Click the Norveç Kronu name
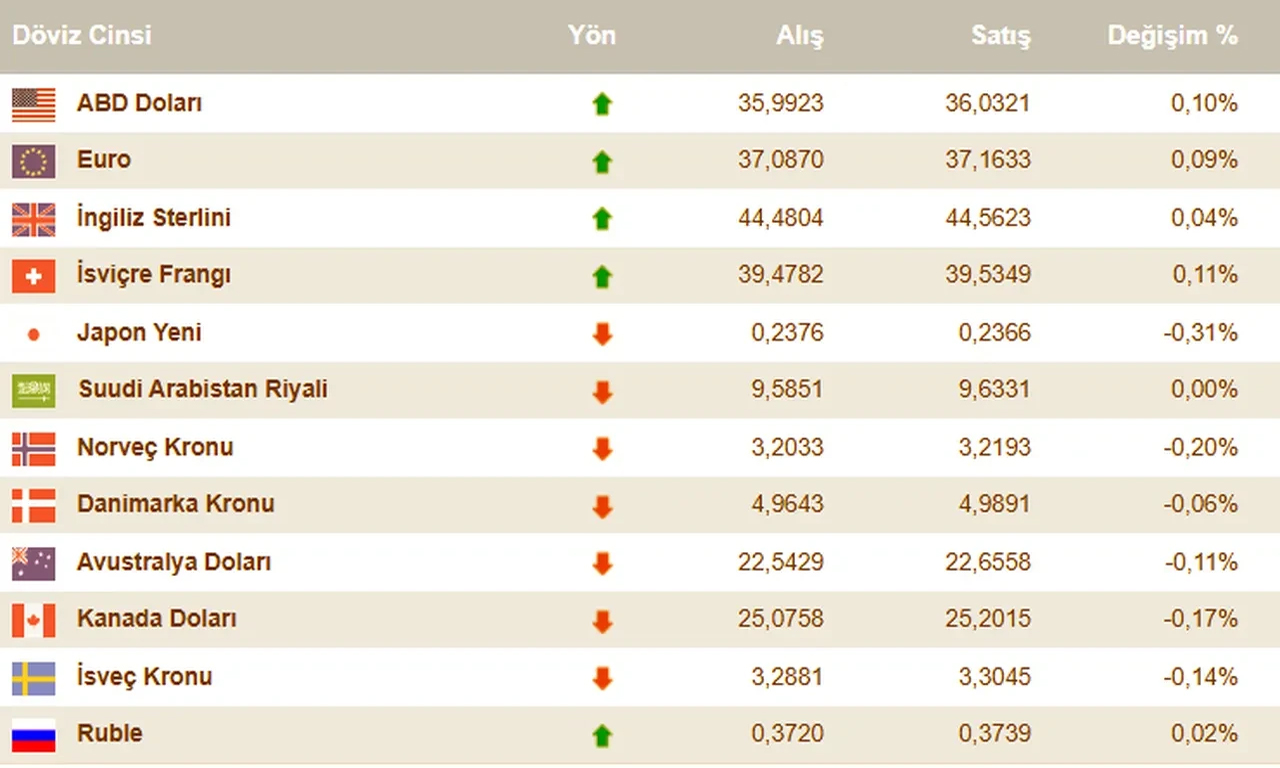Screen dimensions: 1280x768 [155, 447]
